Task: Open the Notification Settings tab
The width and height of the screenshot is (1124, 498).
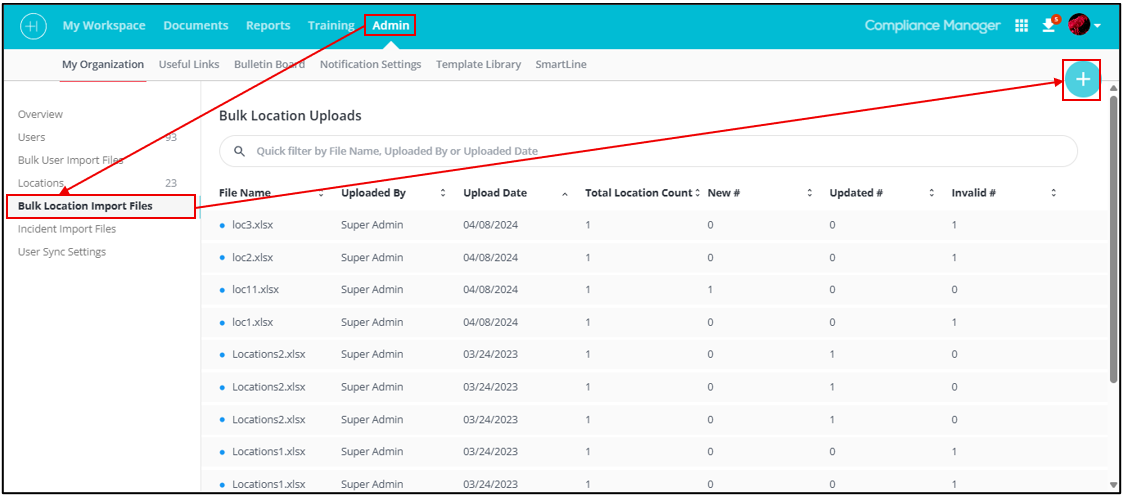Action: click(x=370, y=64)
